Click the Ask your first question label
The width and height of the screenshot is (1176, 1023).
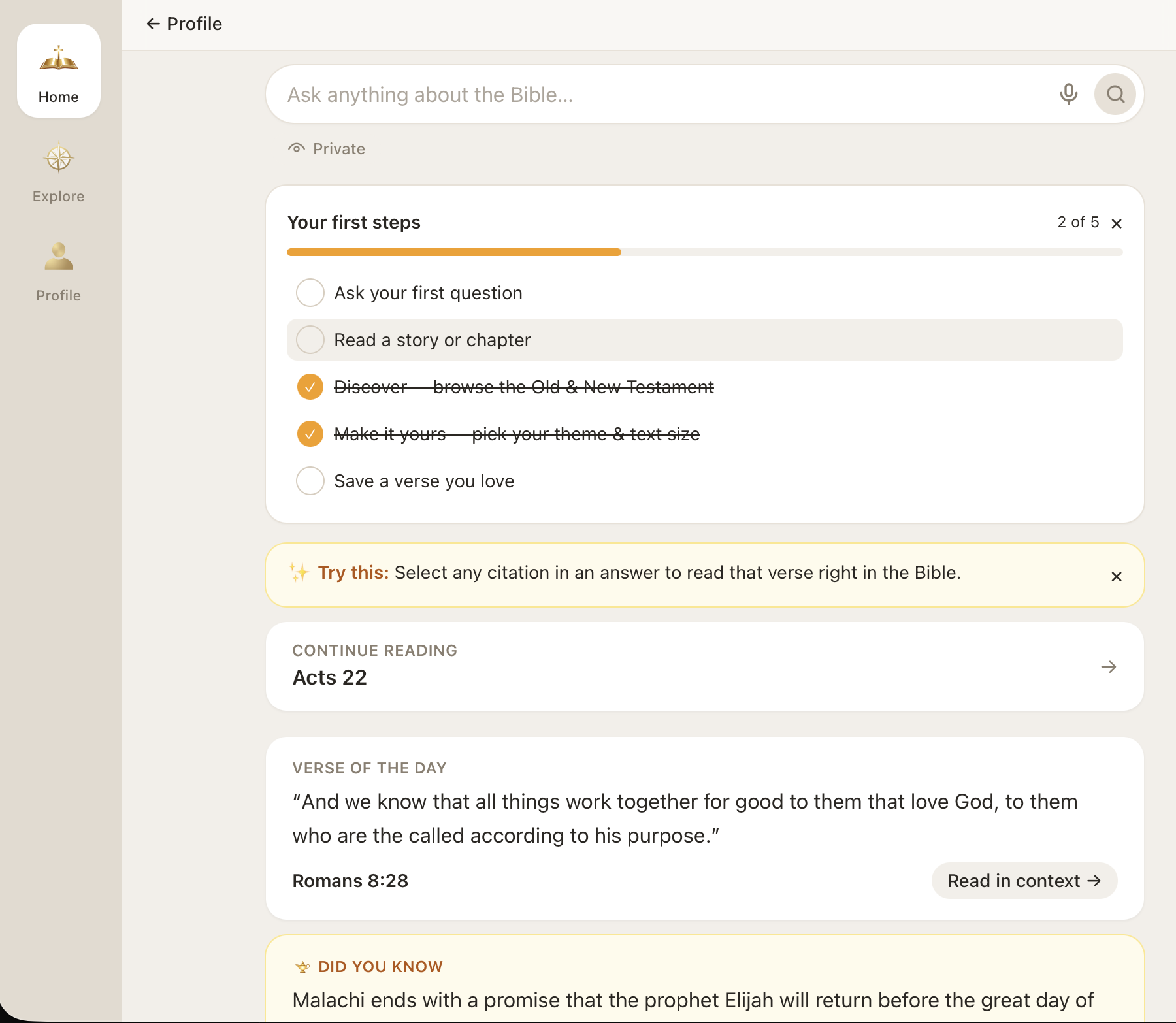click(x=429, y=293)
